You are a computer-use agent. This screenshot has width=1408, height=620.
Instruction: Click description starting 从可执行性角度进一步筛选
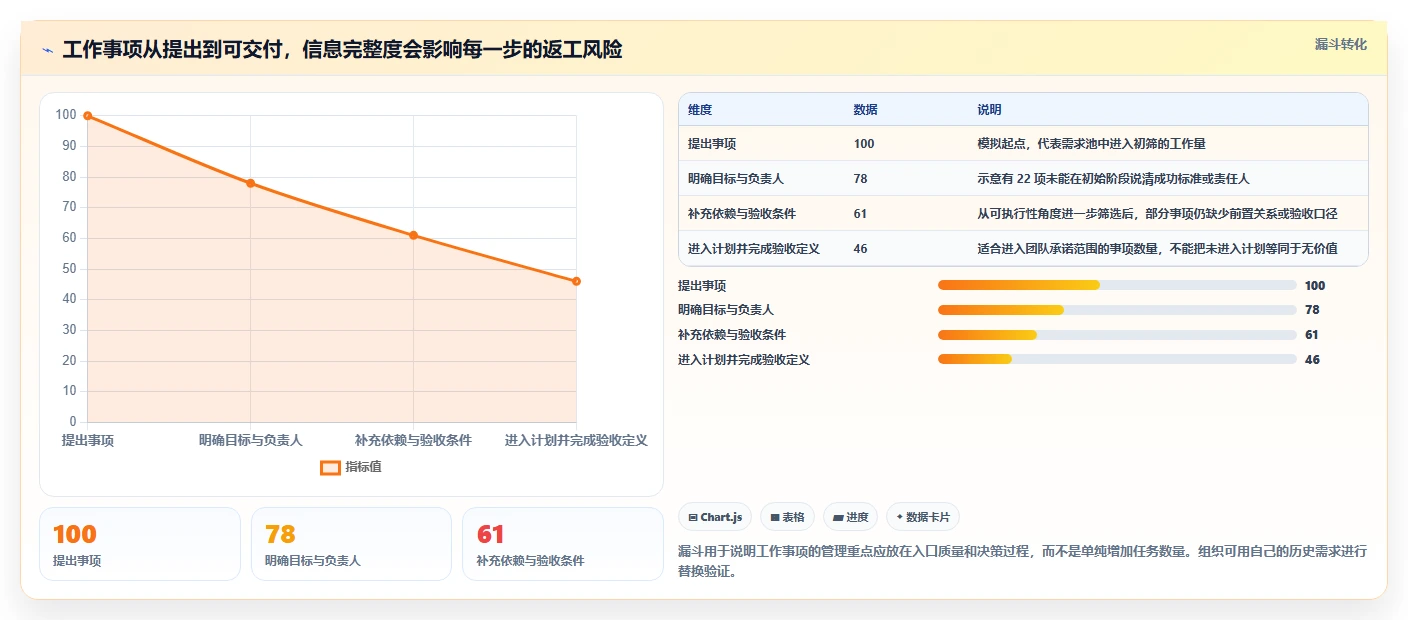click(x=1157, y=214)
